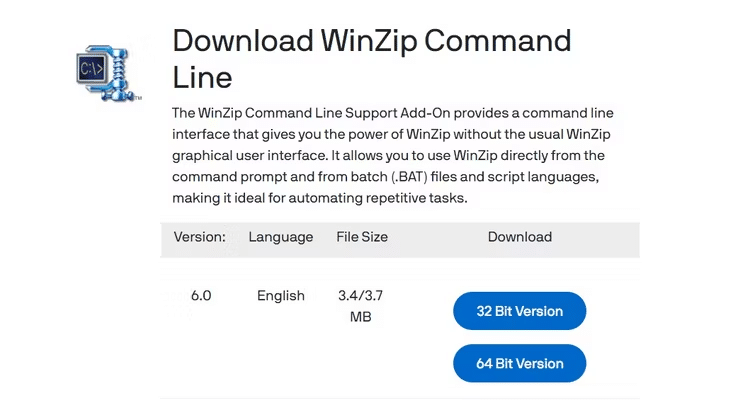
Task: Click the 'Version:' column header
Action: (200, 237)
